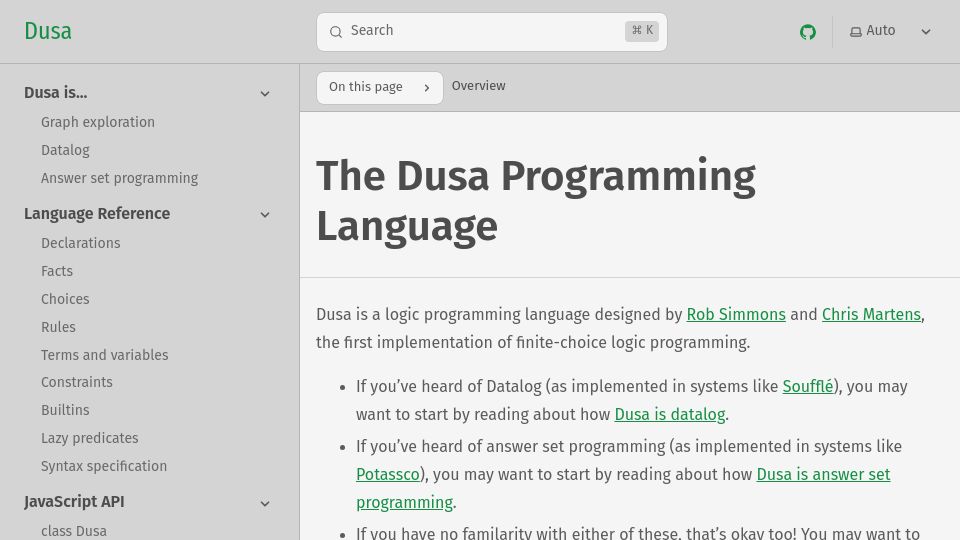Open Datalog sidebar page
Screen dimensions: 960x540
(65, 150)
